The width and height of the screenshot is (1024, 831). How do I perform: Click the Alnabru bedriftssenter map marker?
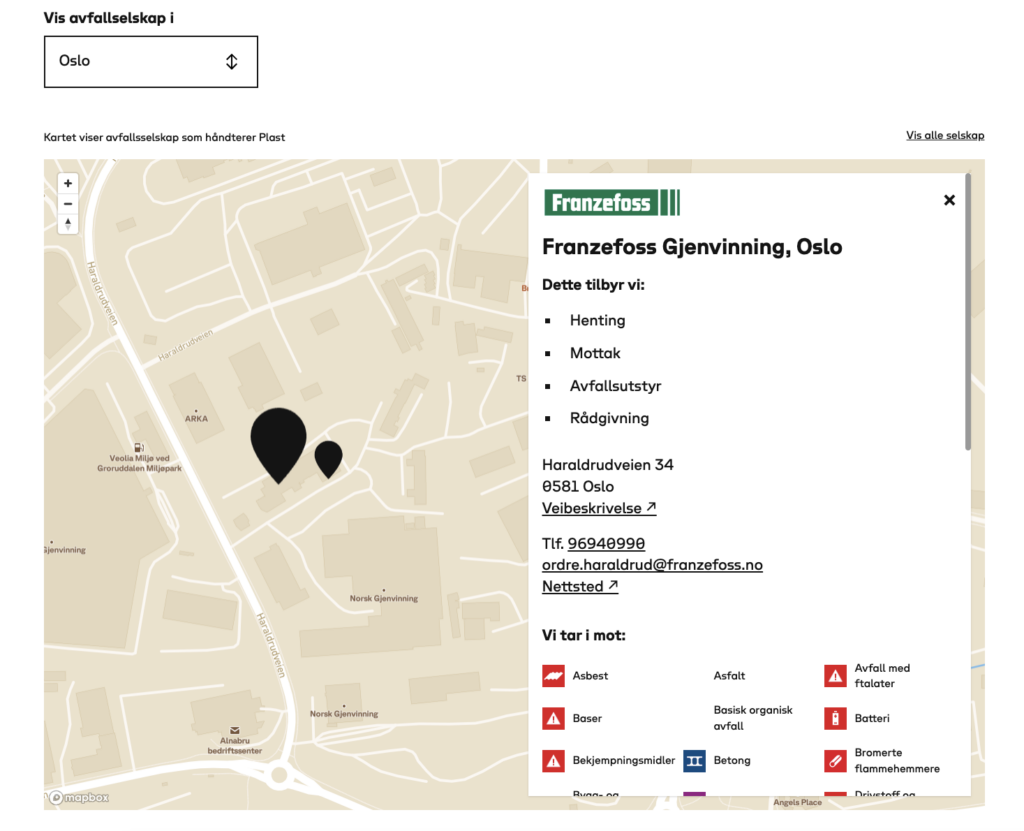coord(234,730)
